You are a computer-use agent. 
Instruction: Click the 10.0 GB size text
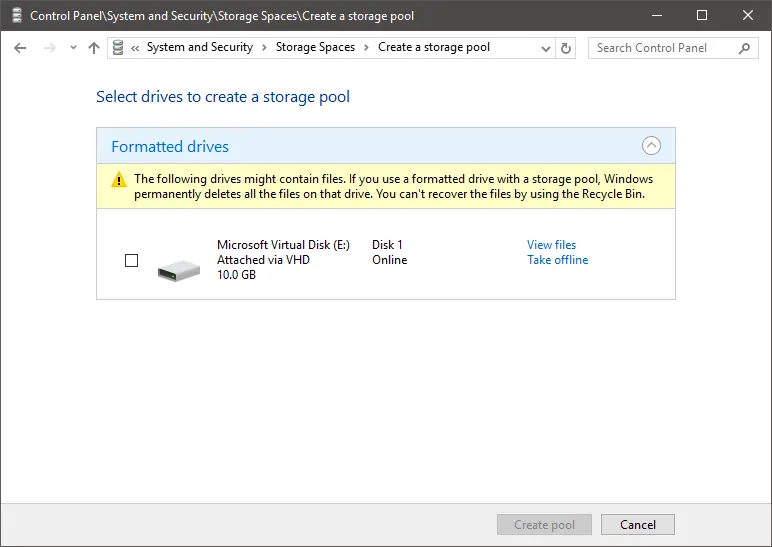point(236,275)
